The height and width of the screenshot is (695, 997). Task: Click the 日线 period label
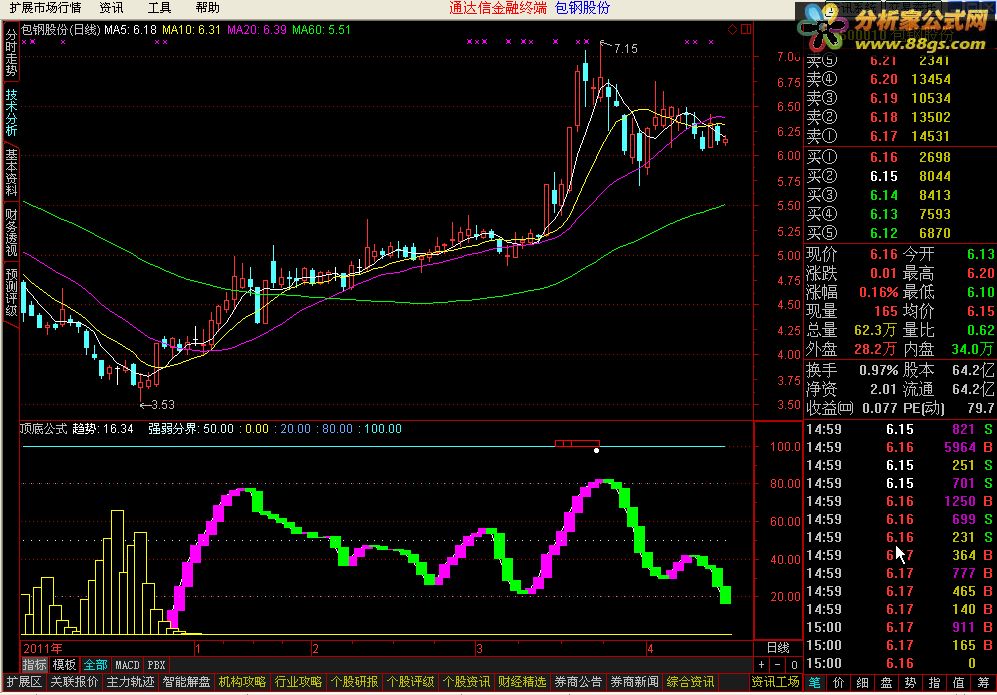778,647
